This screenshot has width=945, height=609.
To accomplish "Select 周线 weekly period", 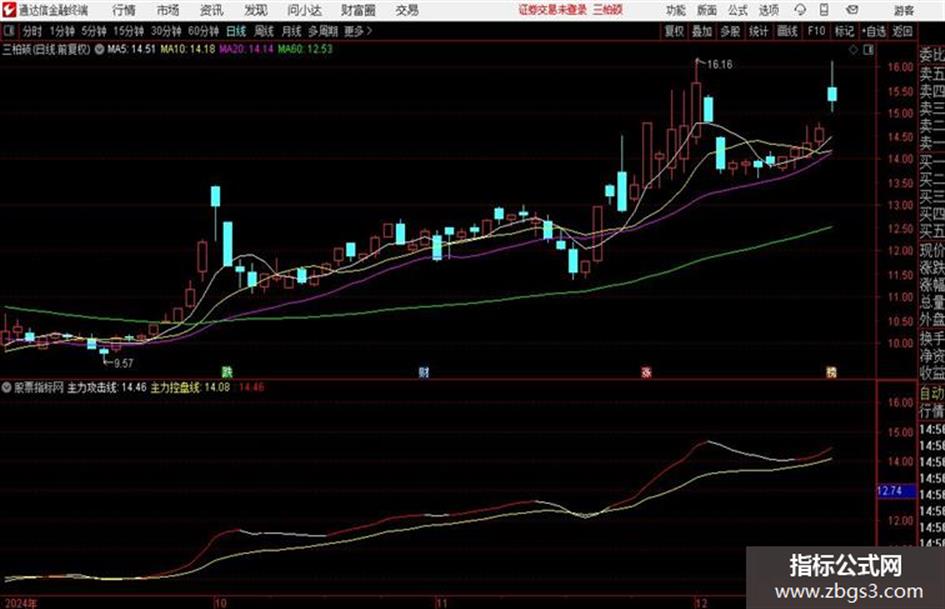I will 264,31.
